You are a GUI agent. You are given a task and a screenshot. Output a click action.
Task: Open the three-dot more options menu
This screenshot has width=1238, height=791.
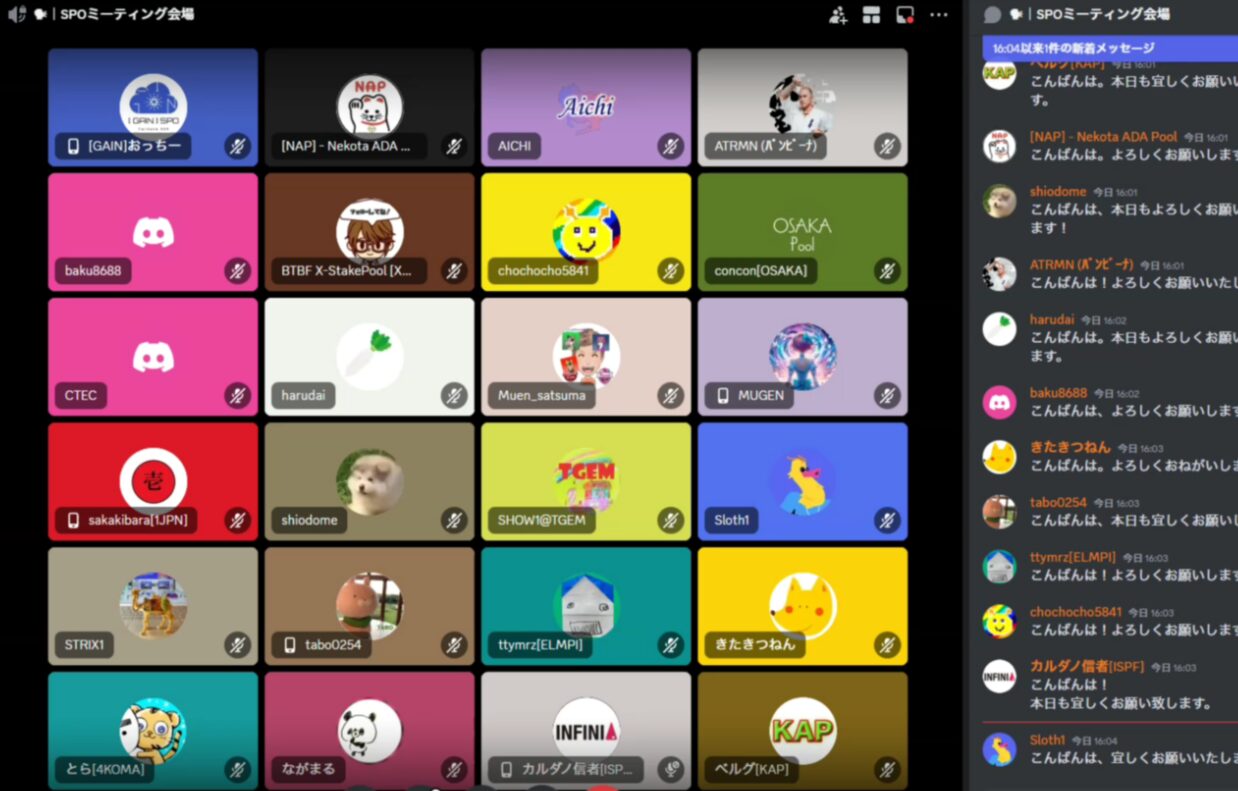pyautogui.click(x=939, y=15)
